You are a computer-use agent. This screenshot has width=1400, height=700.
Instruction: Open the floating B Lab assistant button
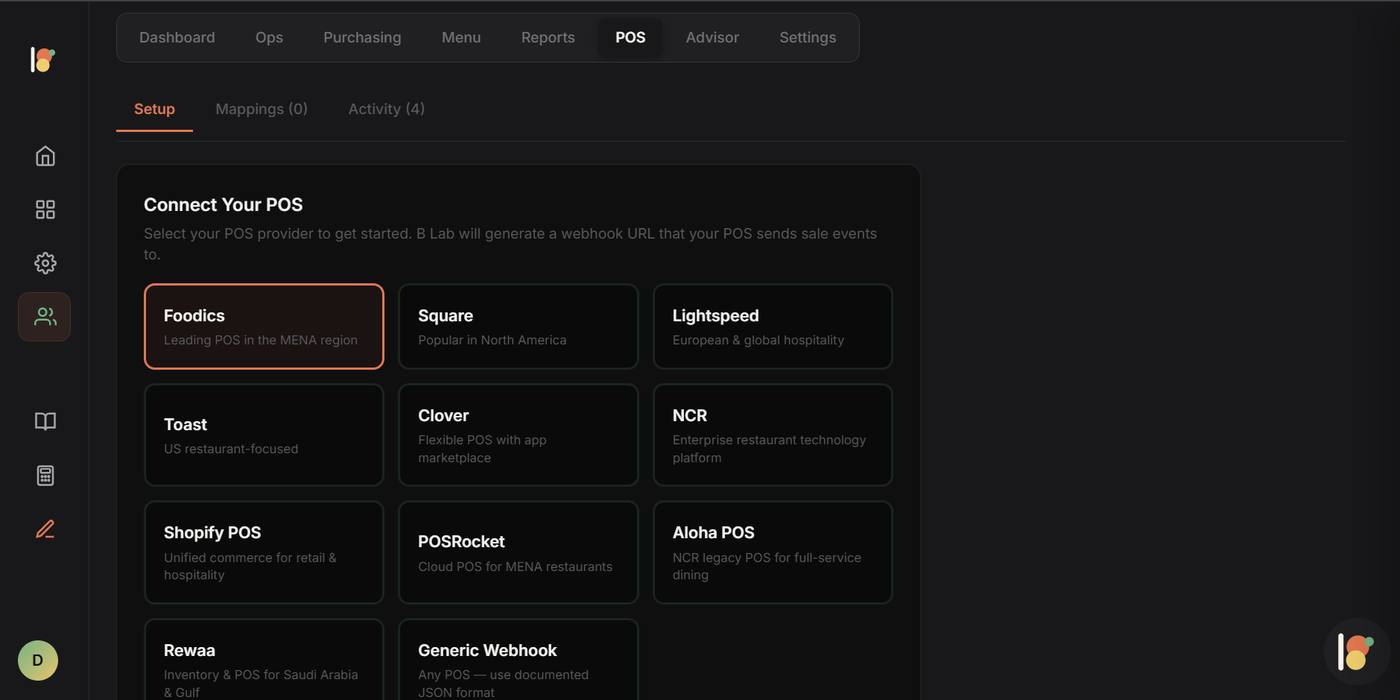[x=1357, y=652]
